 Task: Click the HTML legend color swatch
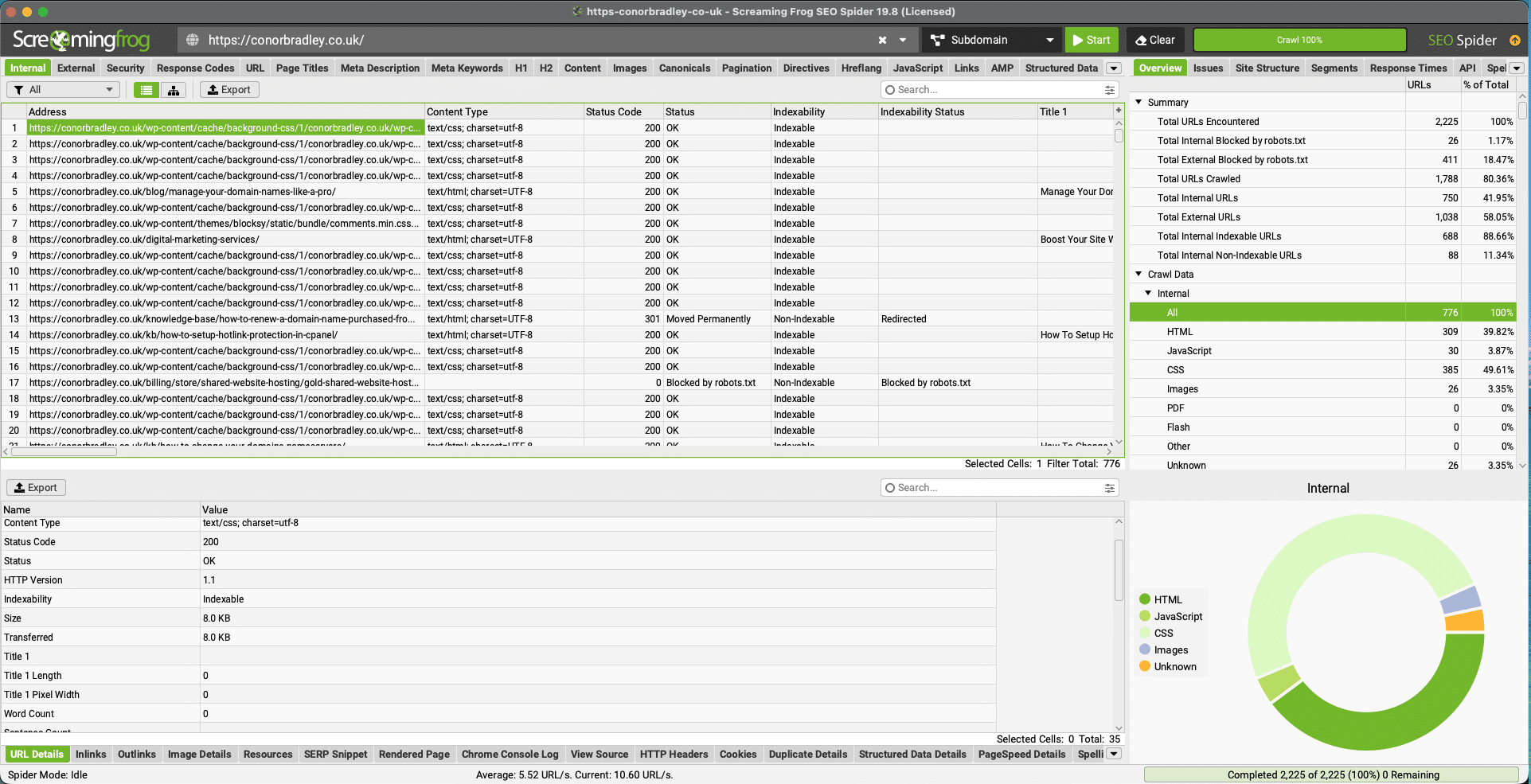click(x=1145, y=599)
